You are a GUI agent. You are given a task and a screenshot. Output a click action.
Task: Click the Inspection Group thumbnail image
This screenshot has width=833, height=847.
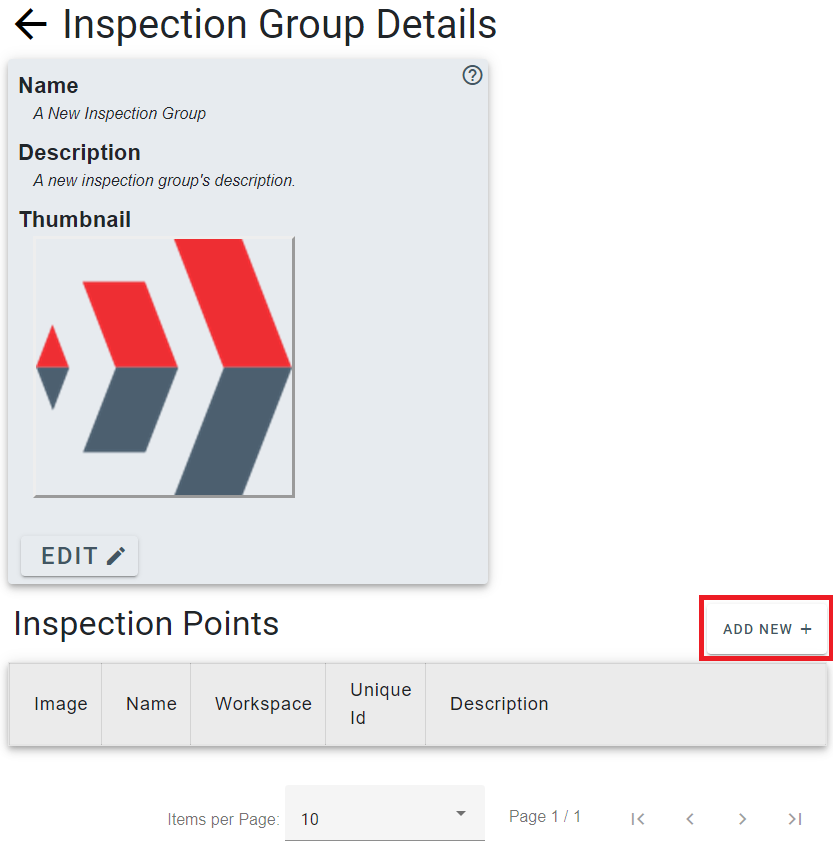coord(165,366)
